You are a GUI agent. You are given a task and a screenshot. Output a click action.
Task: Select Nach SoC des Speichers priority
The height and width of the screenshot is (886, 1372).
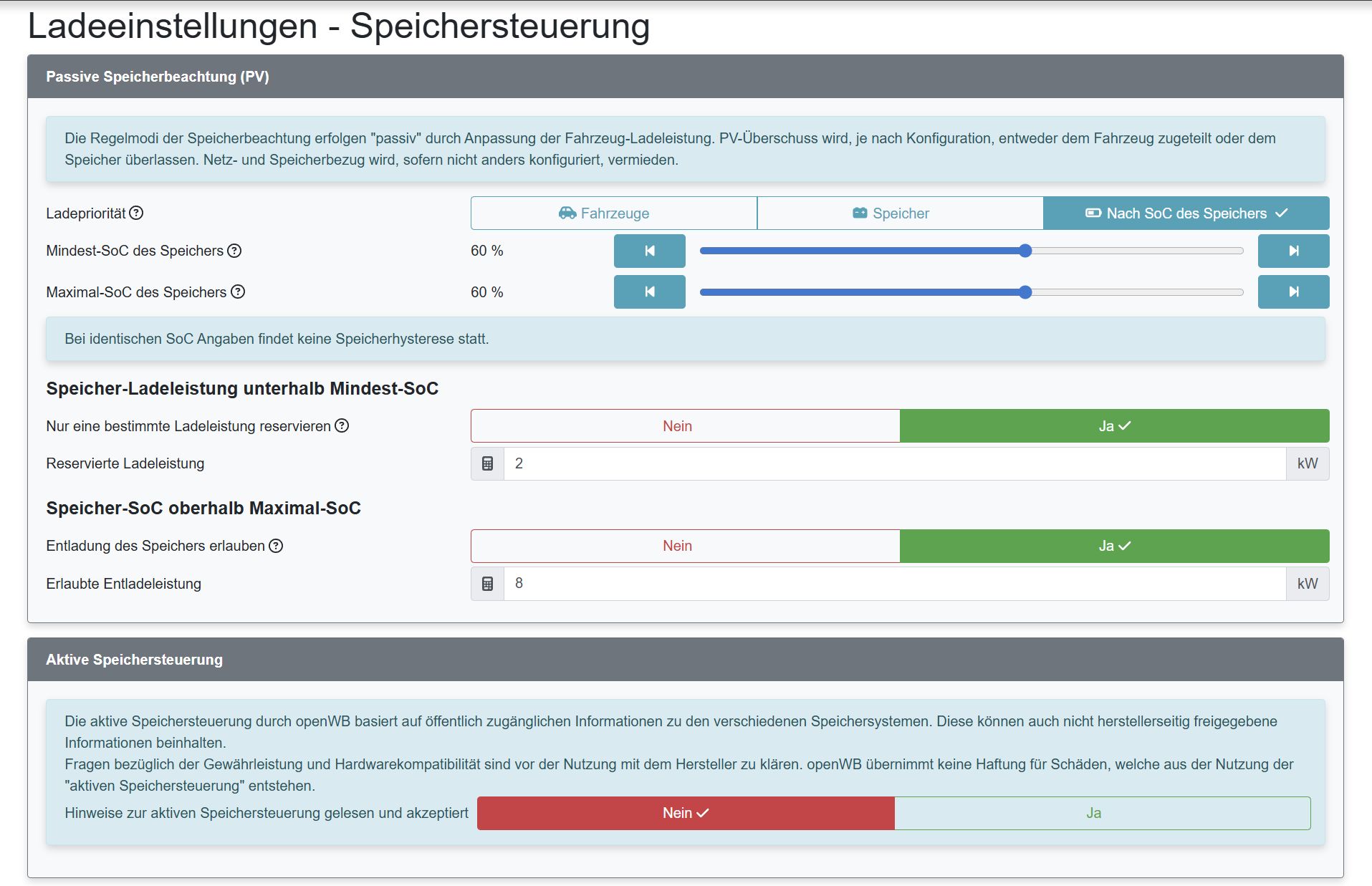click(1186, 213)
